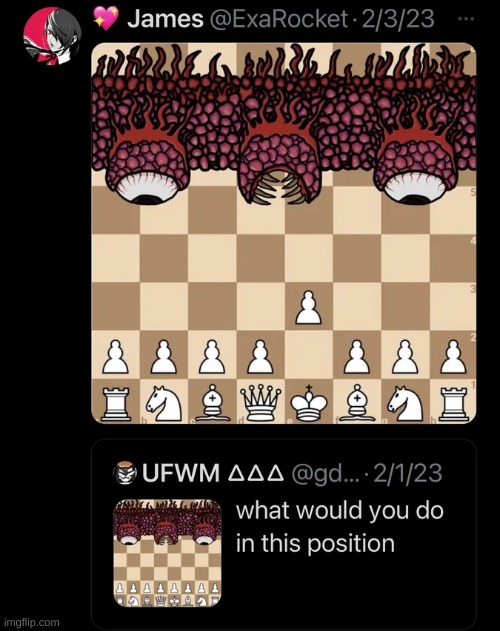Open the UFWM profile avatar
The image size is (500, 631).
126,473
